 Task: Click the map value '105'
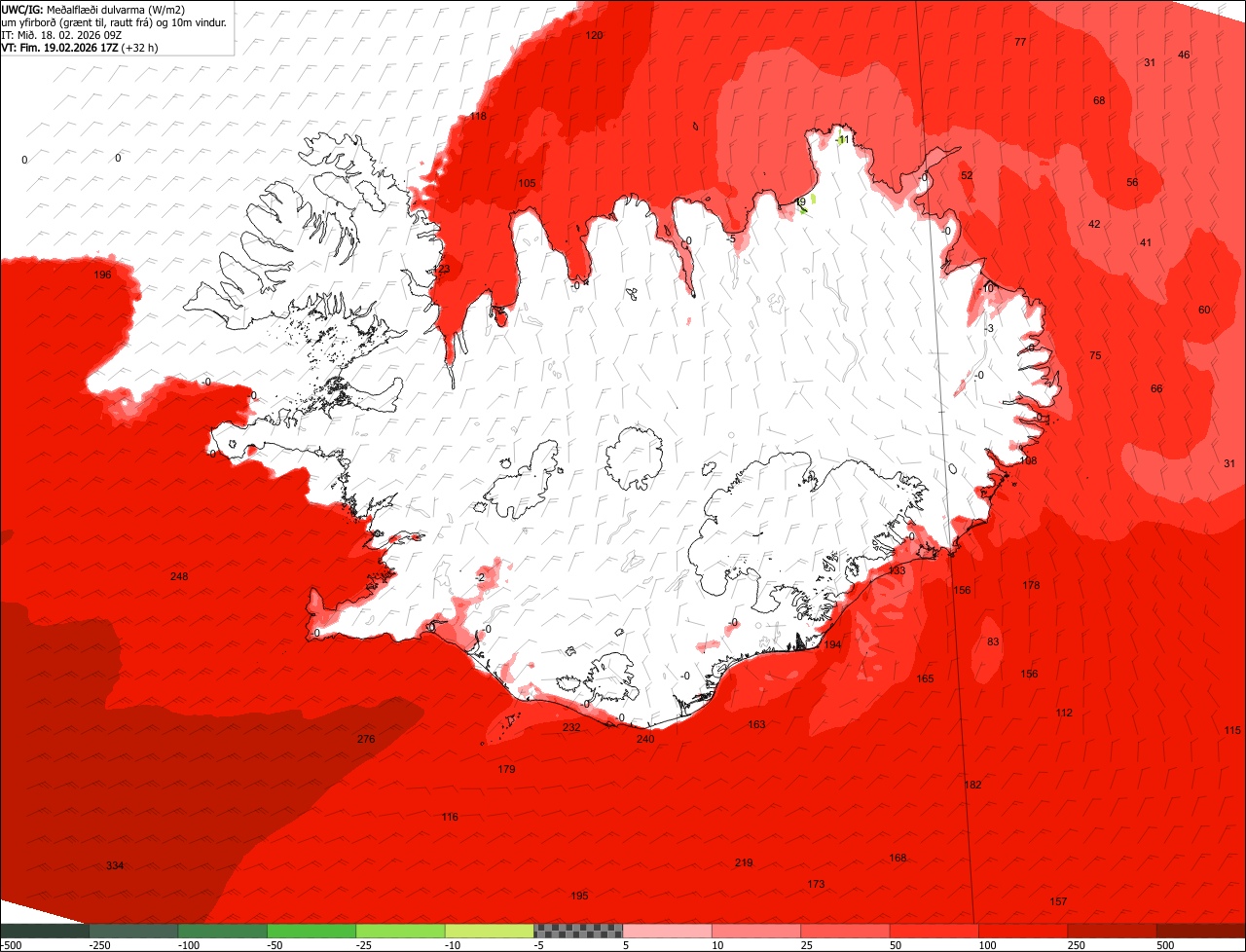click(x=527, y=184)
